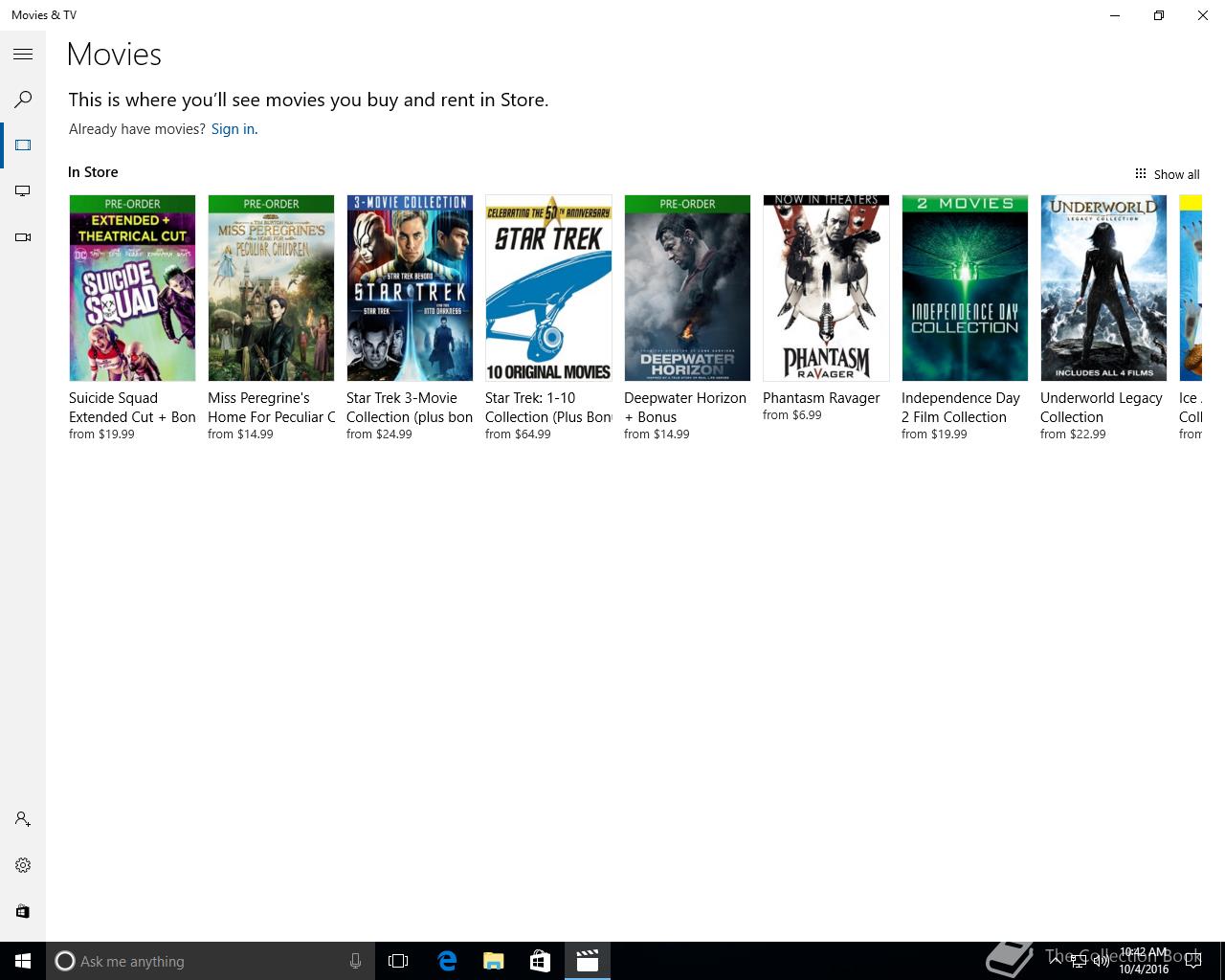Open File Explorer from taskbar
Image resolution: width=1225 pixels, height=980 pixels.
tap(494, 961)
